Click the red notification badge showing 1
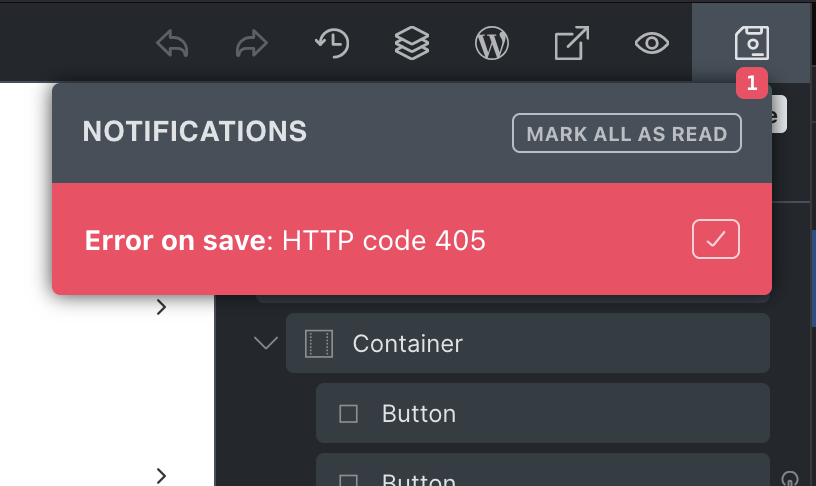This screenshot has height=486, width=816. pyautogui.click(x=751, y=83)
